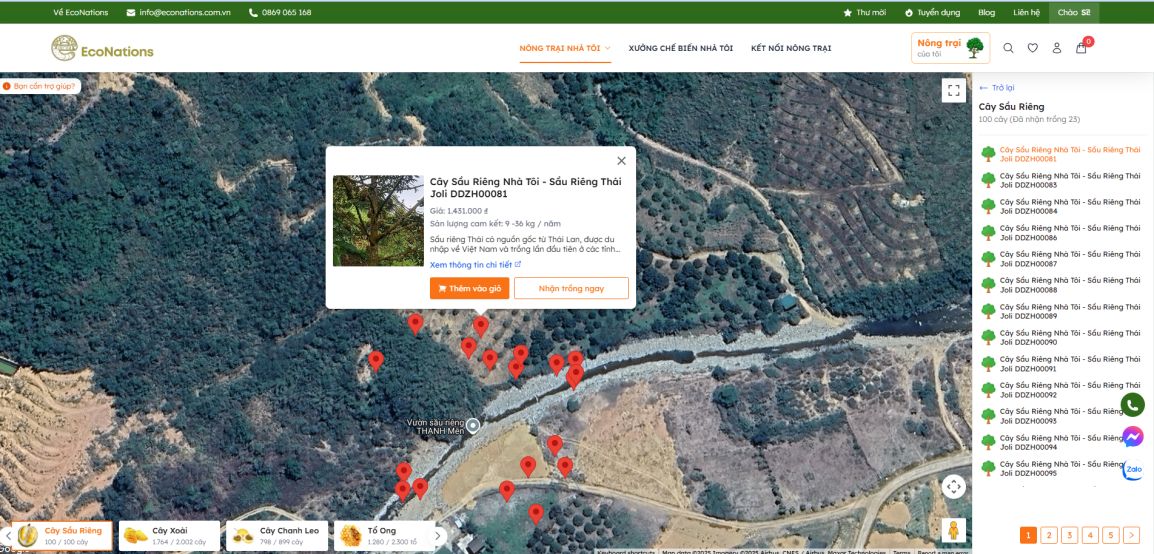Open the user account icon
The width and height of the screenshot is (1154, 554).
(x=1056, y=48)
